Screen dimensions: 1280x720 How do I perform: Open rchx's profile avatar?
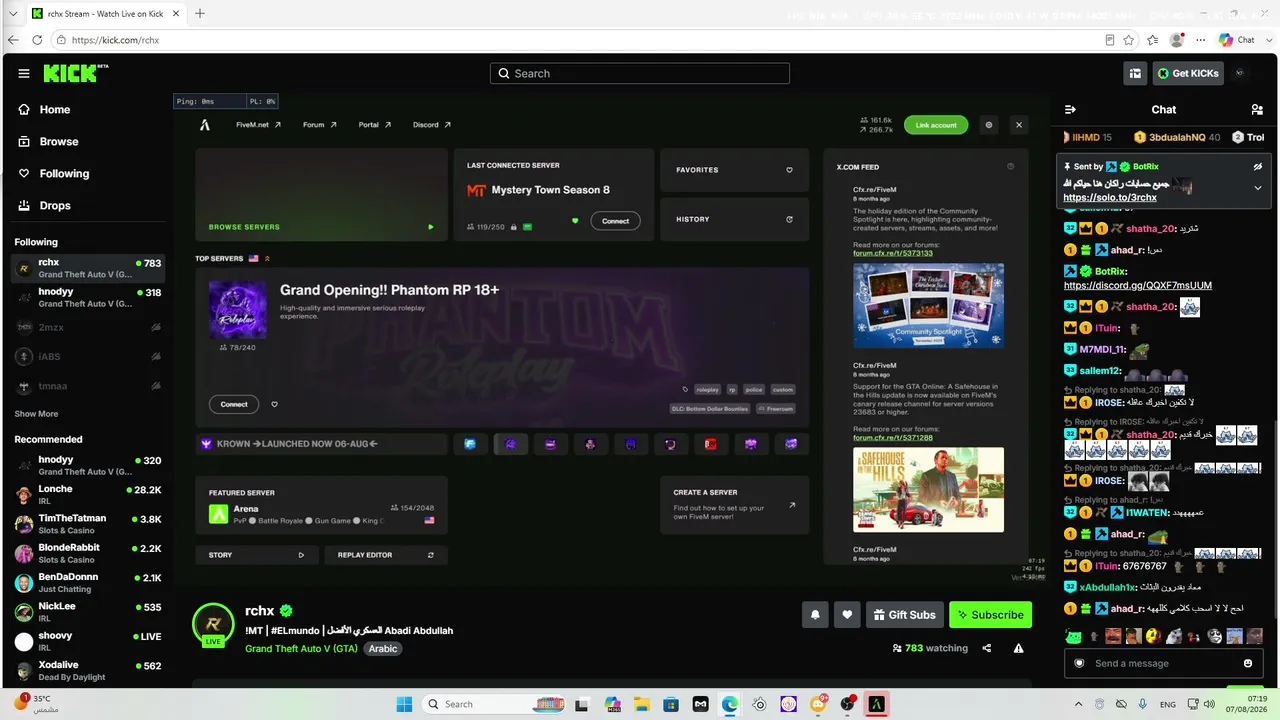(213, 624)
